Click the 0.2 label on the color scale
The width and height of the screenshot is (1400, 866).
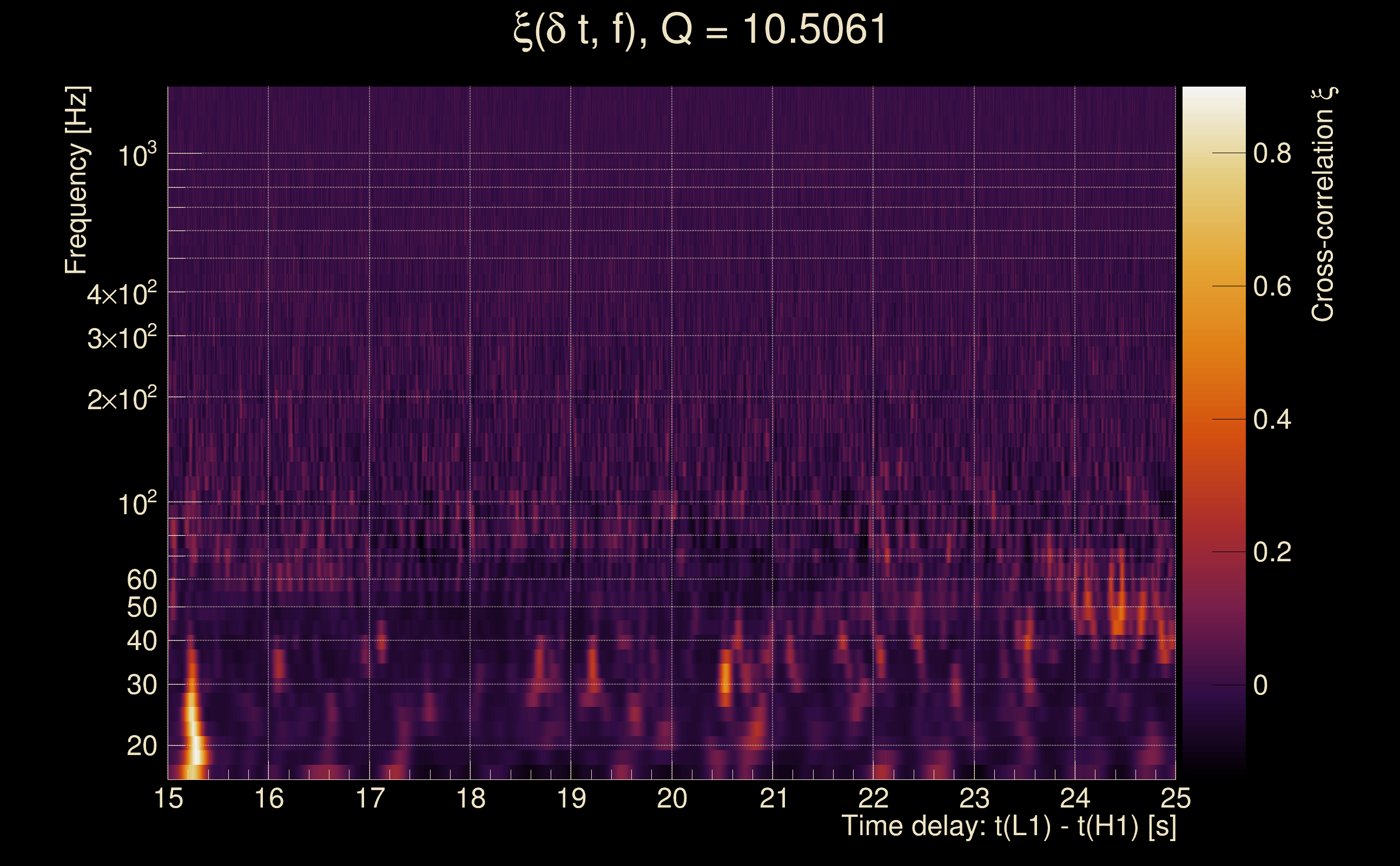[1272, 552]
